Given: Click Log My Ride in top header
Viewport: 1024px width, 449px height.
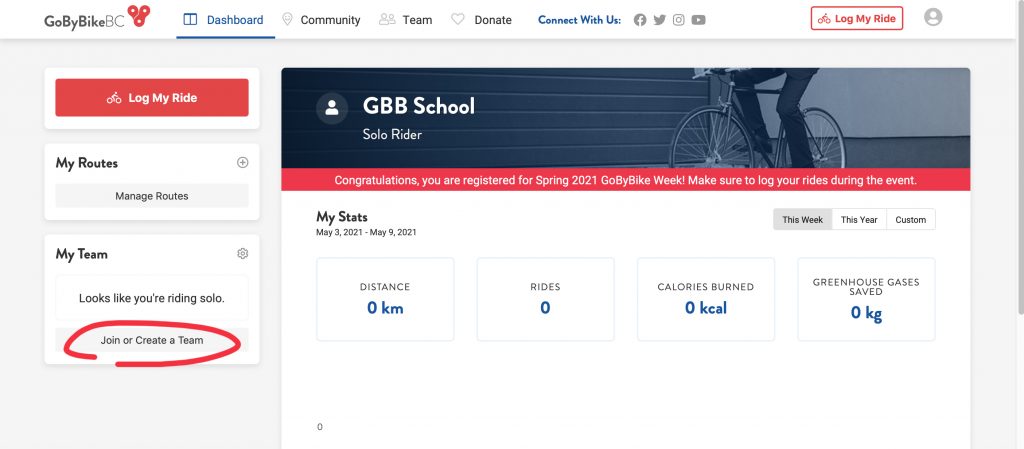Looking at the screenshot, I should click(x=857, y=18).
